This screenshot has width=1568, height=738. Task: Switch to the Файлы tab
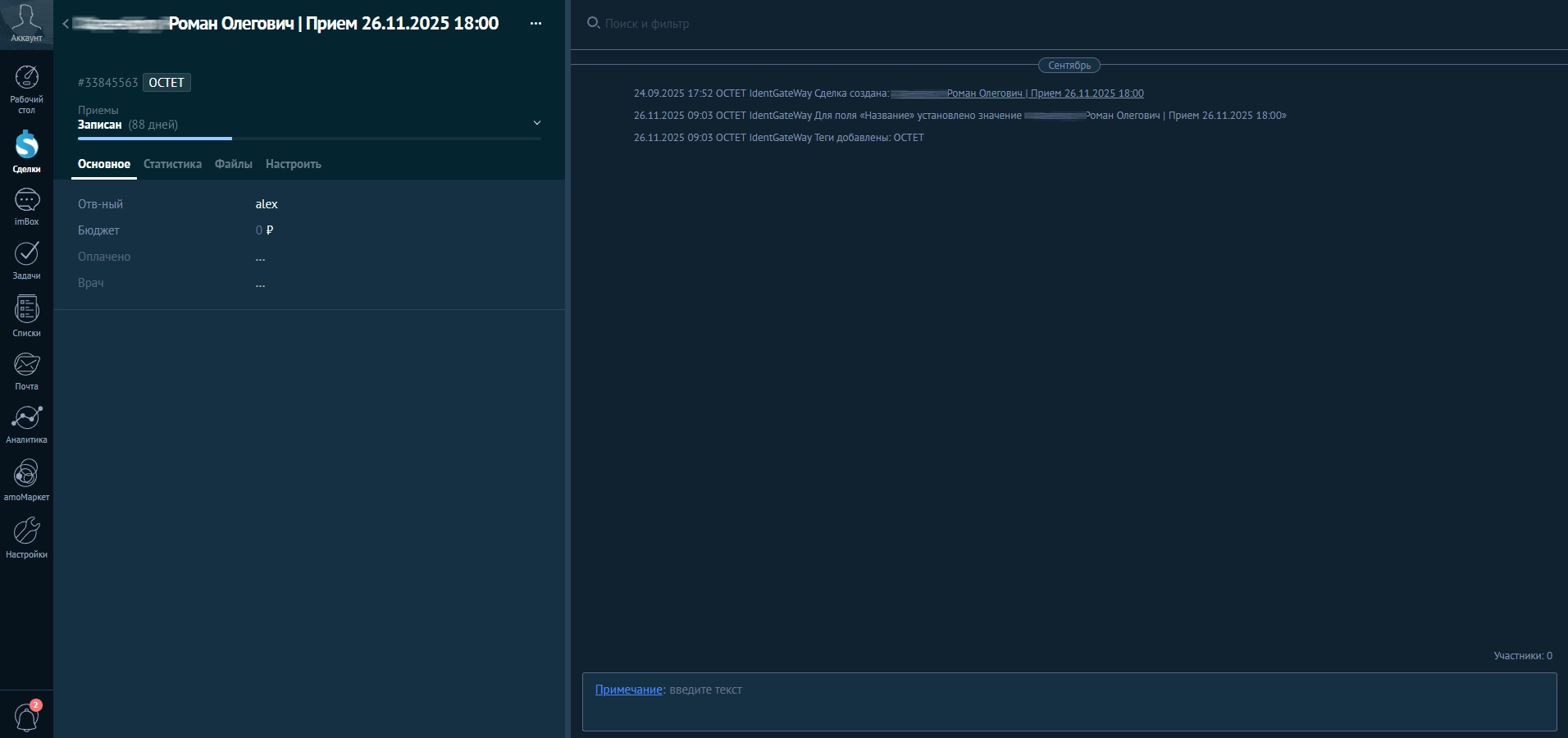(233, 164)
